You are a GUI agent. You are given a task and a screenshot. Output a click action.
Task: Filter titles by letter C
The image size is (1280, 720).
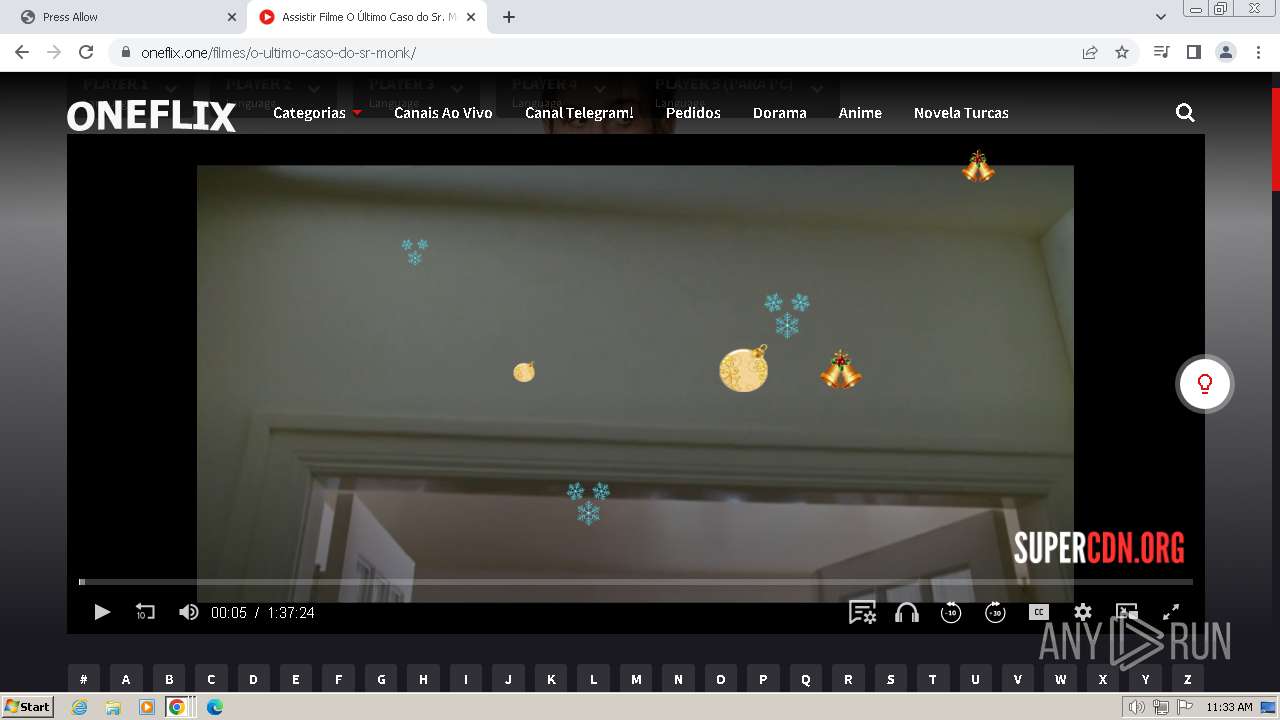tap(211, 679)
